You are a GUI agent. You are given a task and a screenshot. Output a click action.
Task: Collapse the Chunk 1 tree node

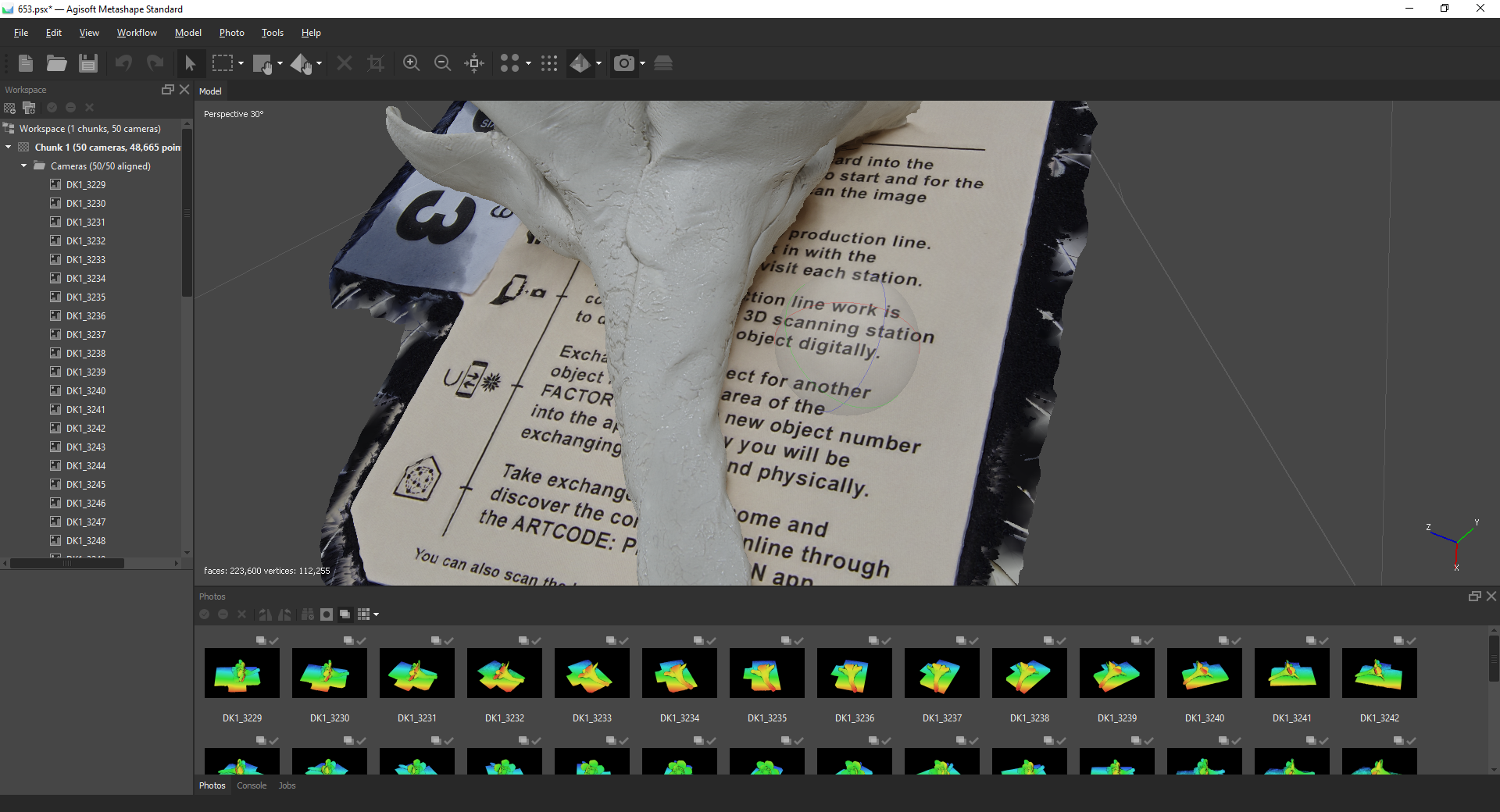[x=9, y=147]
